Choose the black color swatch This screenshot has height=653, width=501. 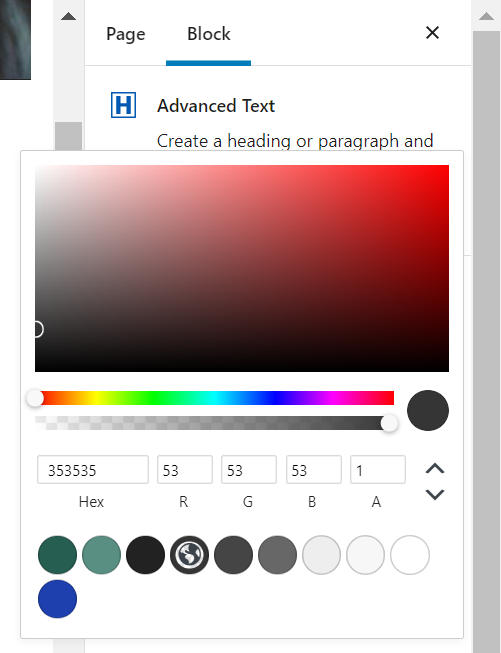point(145,555)
